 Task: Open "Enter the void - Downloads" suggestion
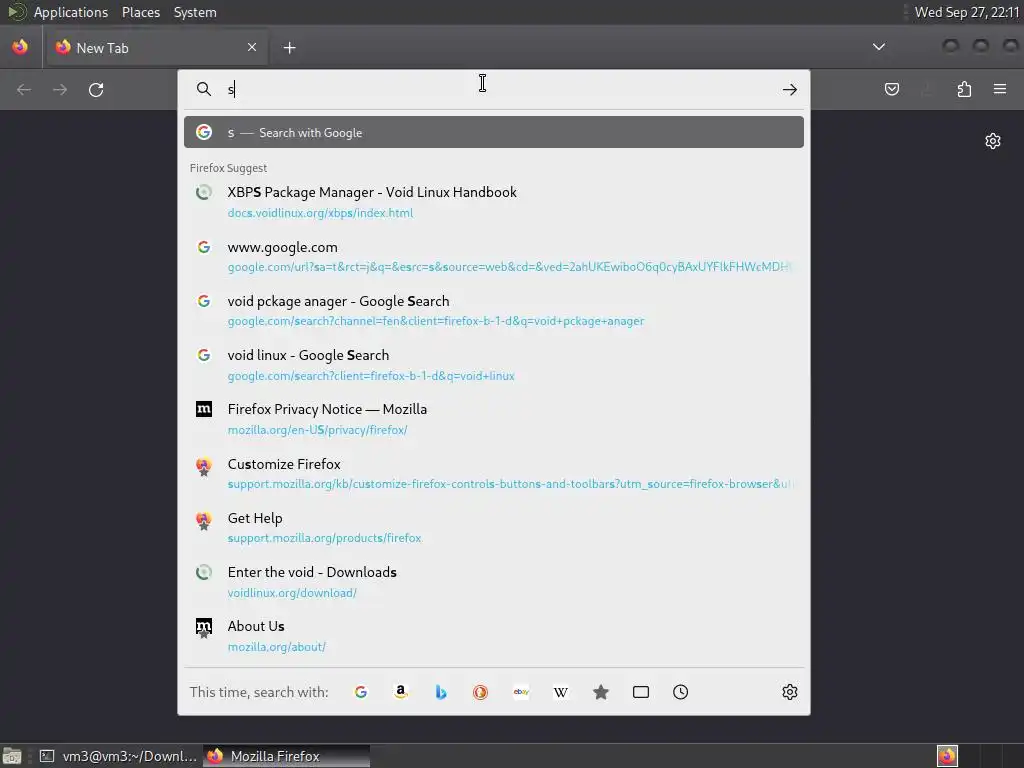[494, 582]
